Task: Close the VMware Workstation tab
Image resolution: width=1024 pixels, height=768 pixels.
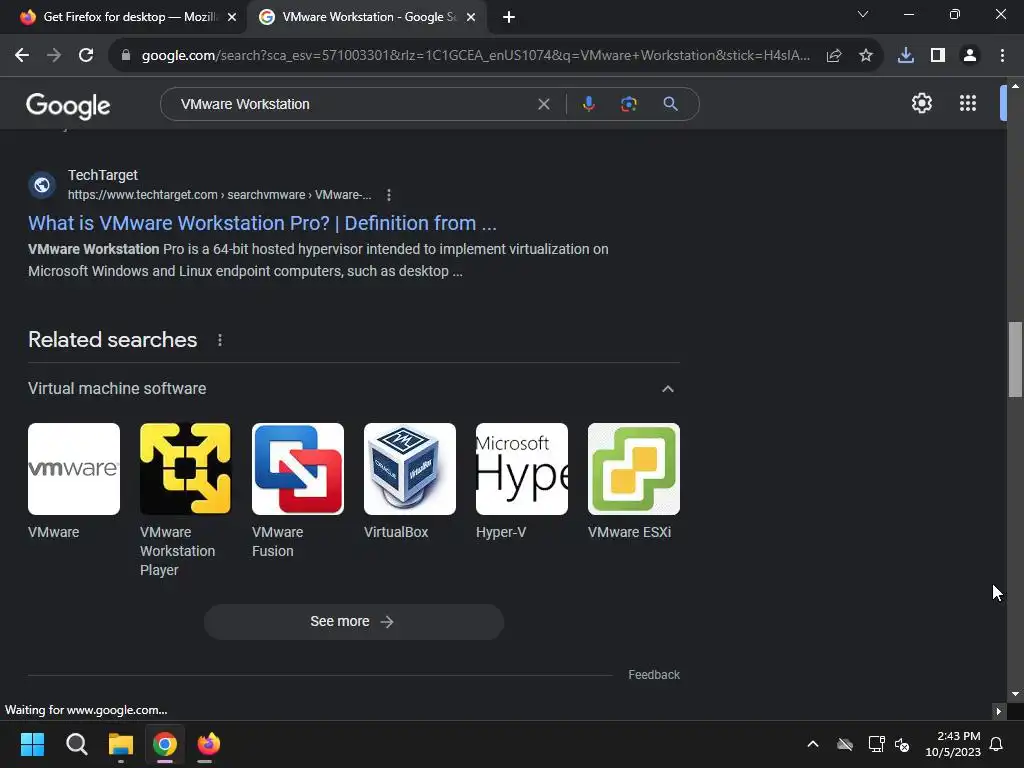Action: point(471,17)
